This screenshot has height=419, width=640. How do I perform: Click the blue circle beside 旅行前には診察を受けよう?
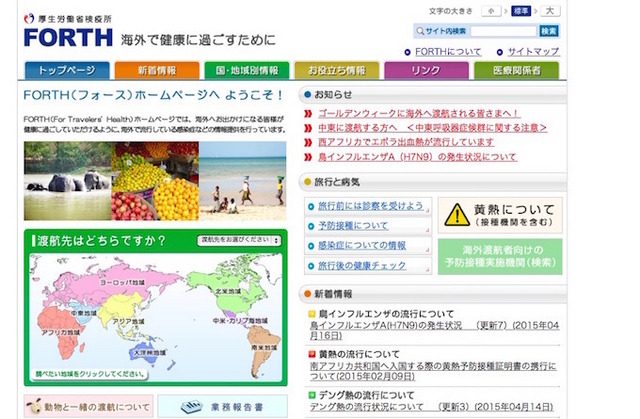coord(311,207)
